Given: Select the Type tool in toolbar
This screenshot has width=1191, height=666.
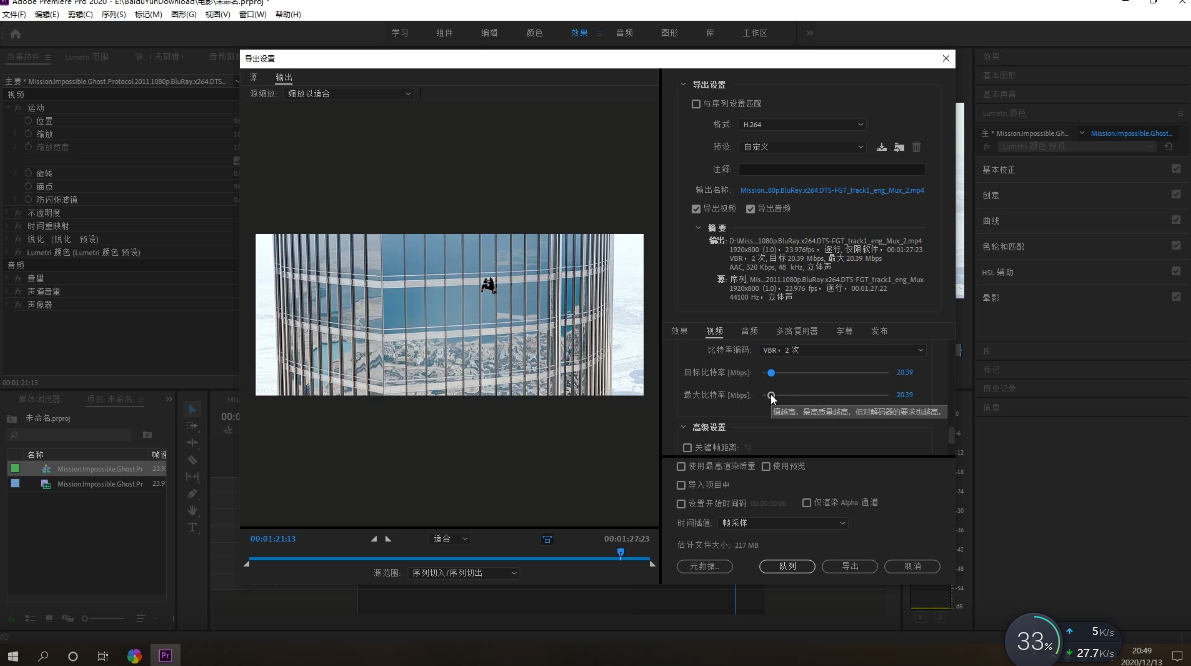Looking at the screenshot, I should pos(193,527).
